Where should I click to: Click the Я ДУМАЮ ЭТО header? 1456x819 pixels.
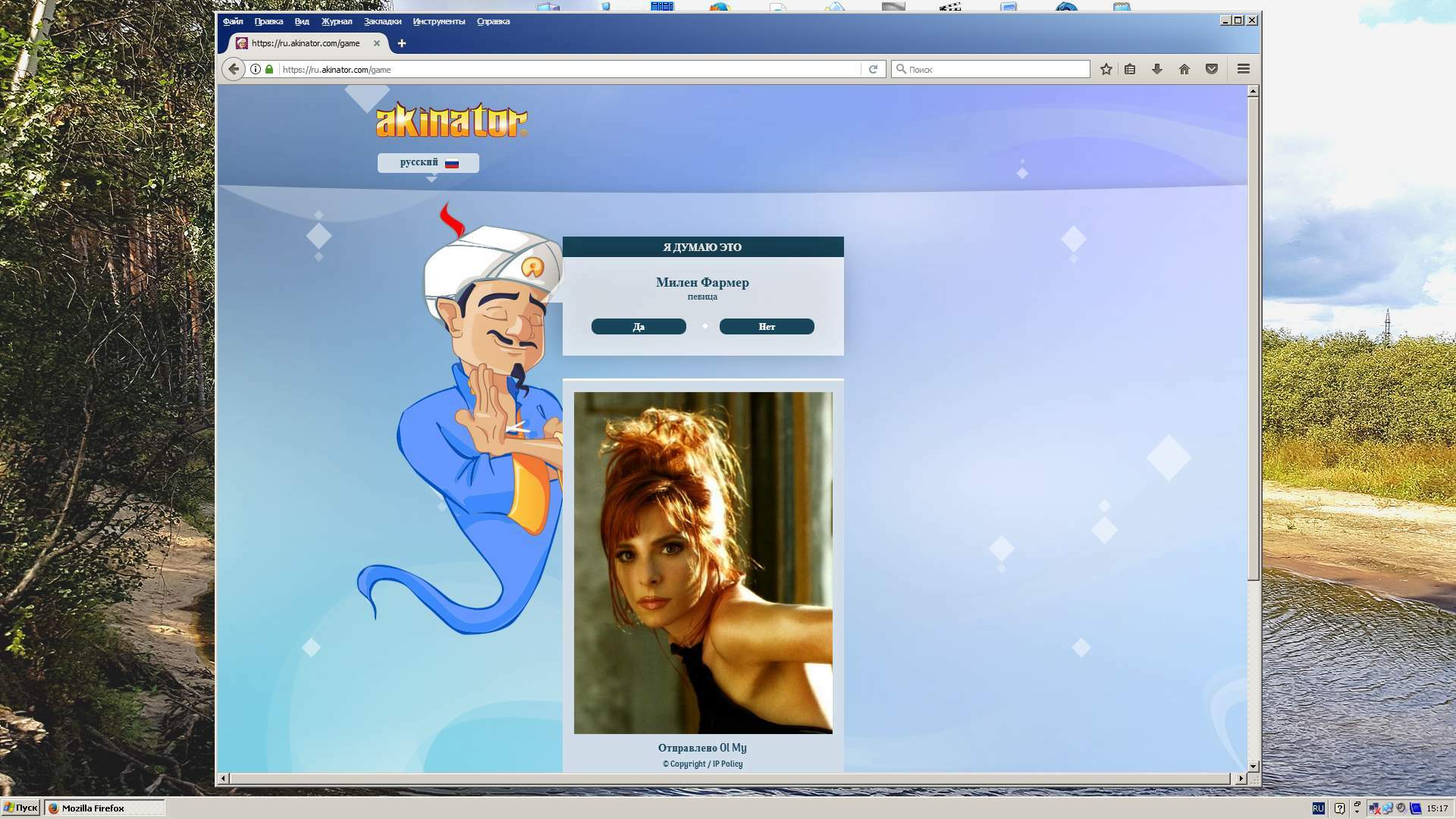tap(702, 247)
